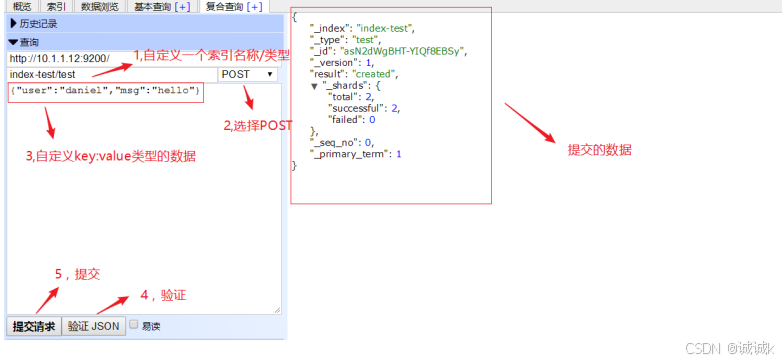This screenshot has width=782, height=362.
Task: Click the "_id" value asN2dWgBHT-YIQf8EBSy
Action: 404,51
